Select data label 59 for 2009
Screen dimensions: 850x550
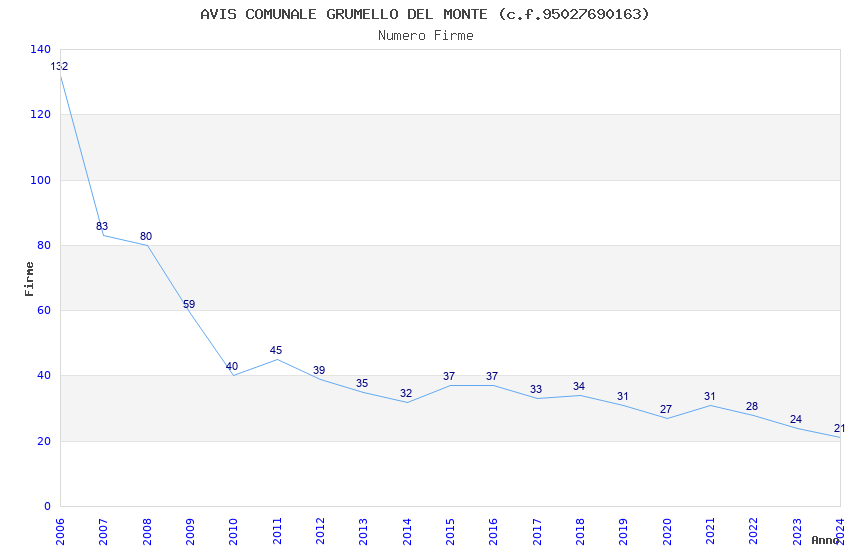click(189, 304)
